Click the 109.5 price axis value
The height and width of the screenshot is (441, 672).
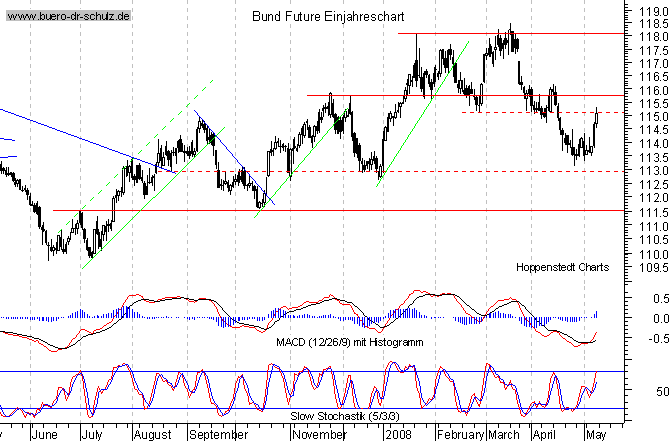click(x=653, y=268)
